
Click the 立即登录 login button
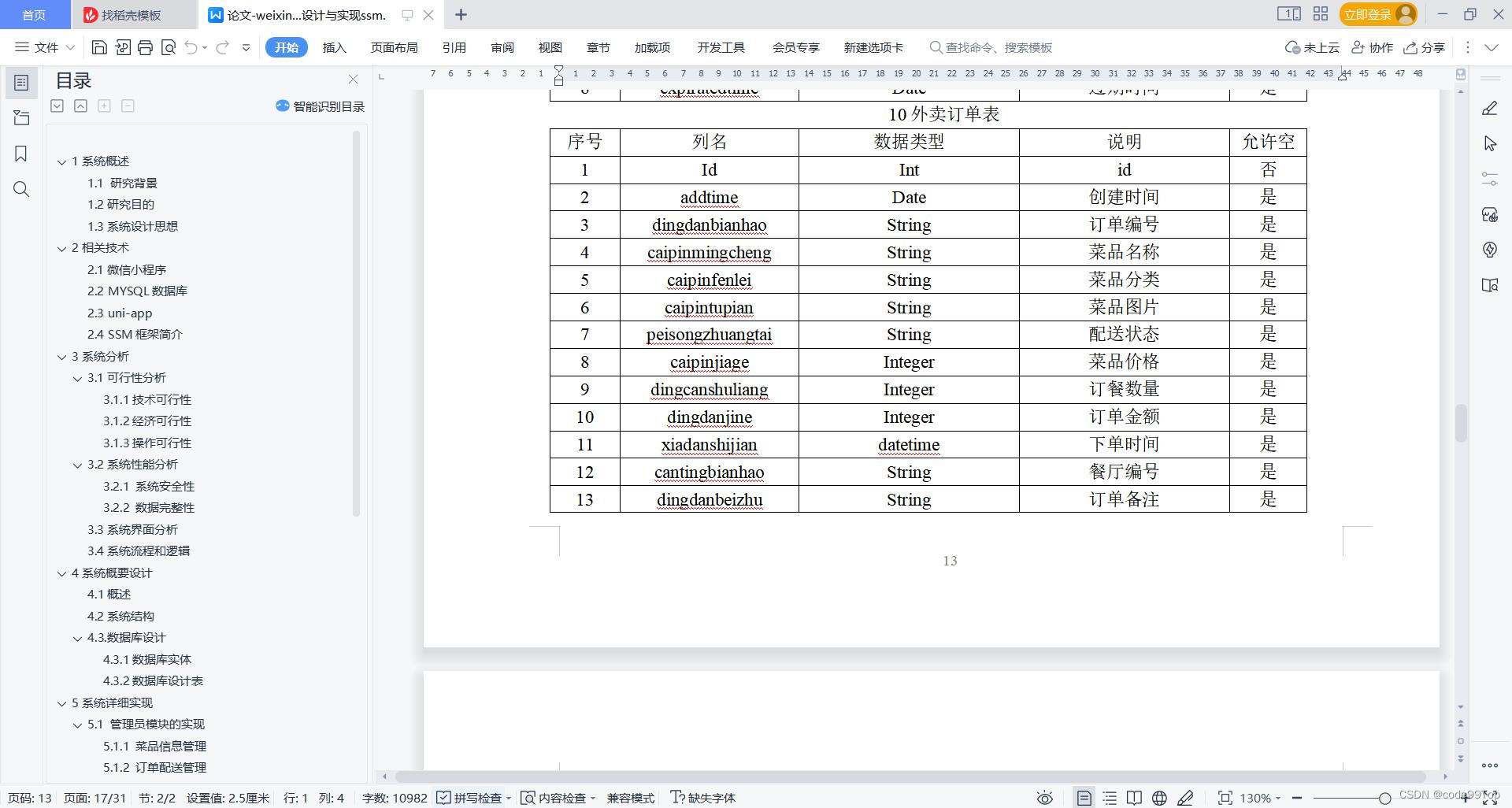point(1377,14)
